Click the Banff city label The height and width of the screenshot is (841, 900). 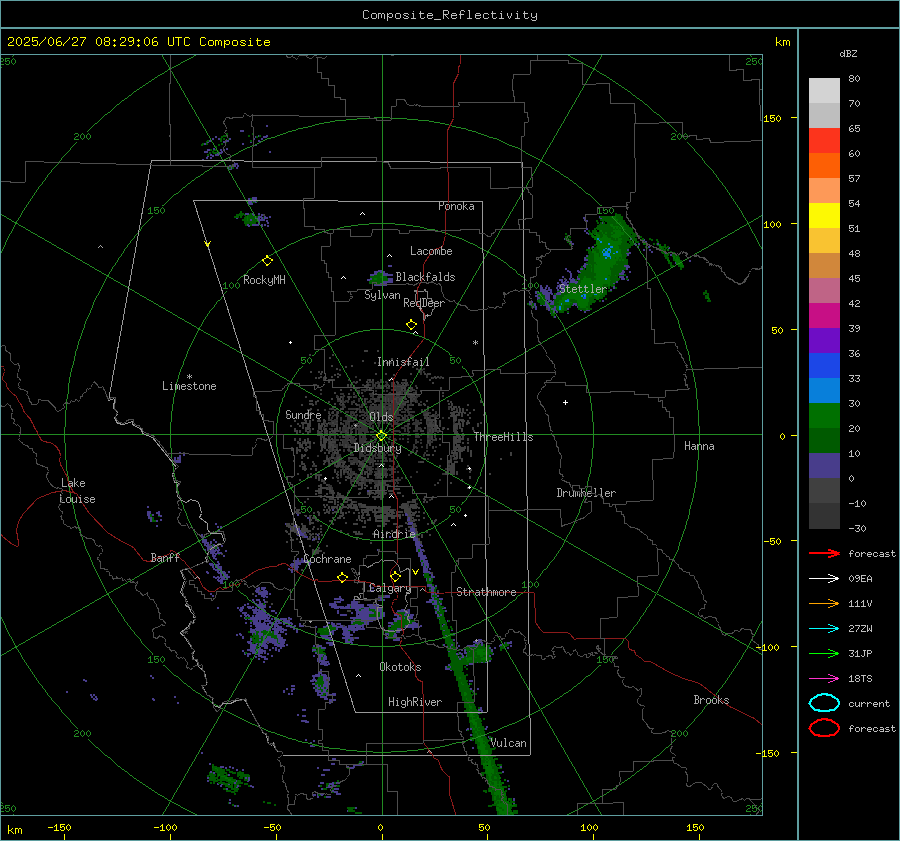tap(165, 557)
